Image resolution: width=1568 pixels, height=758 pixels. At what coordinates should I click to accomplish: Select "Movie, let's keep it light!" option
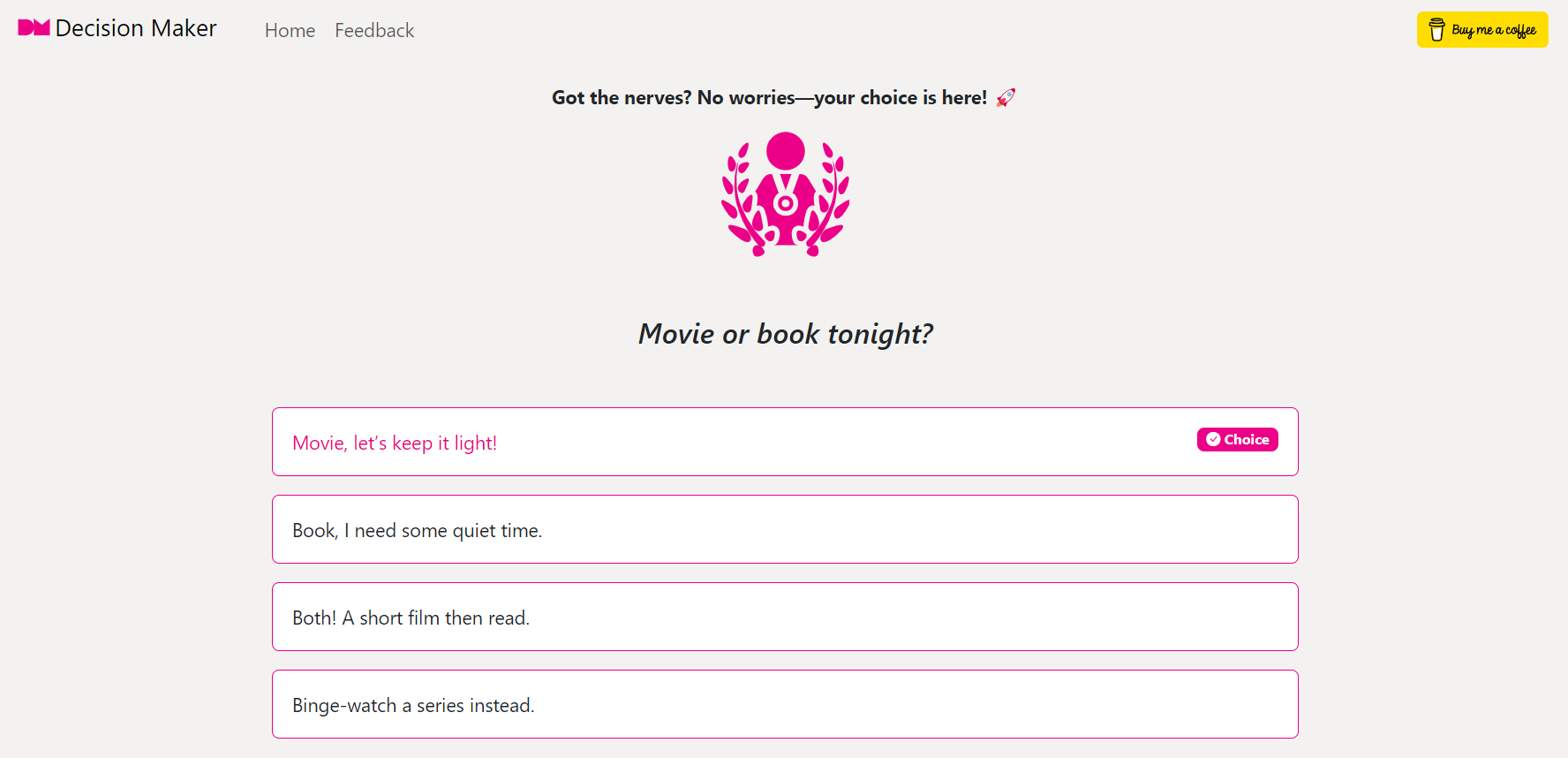[395, 443]
